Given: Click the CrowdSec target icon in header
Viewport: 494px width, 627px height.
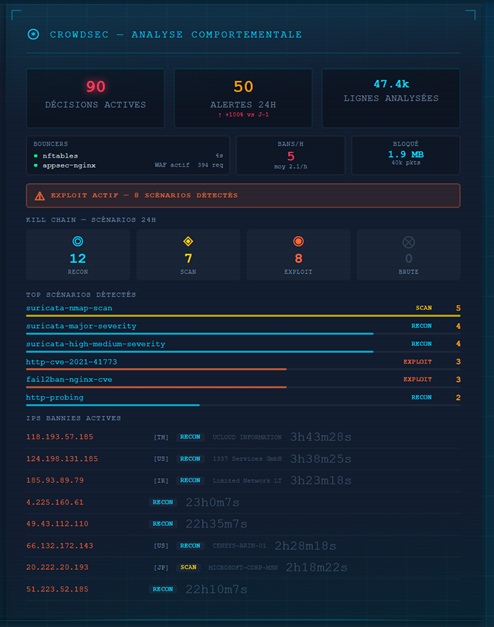Looking at the screenshot, I should click(x=33, y=34).
